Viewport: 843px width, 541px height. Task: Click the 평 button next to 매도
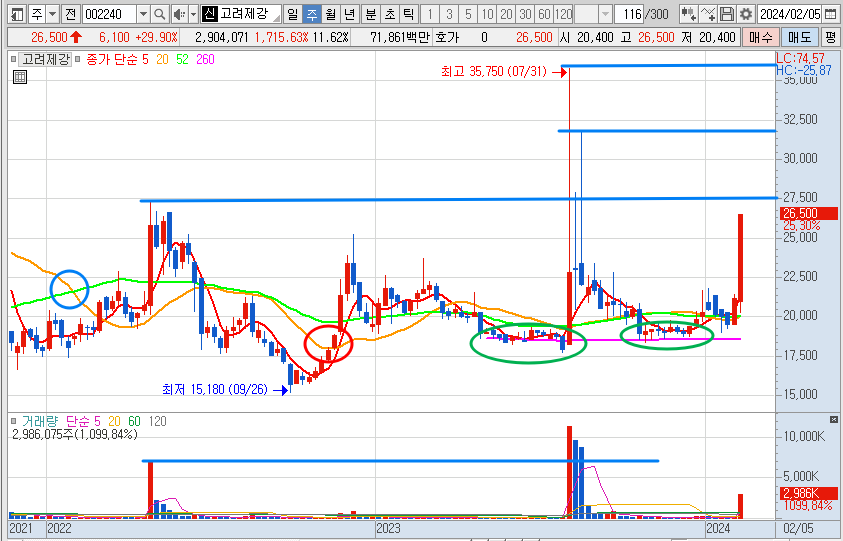pyautogui.click(x=831, y=37)
